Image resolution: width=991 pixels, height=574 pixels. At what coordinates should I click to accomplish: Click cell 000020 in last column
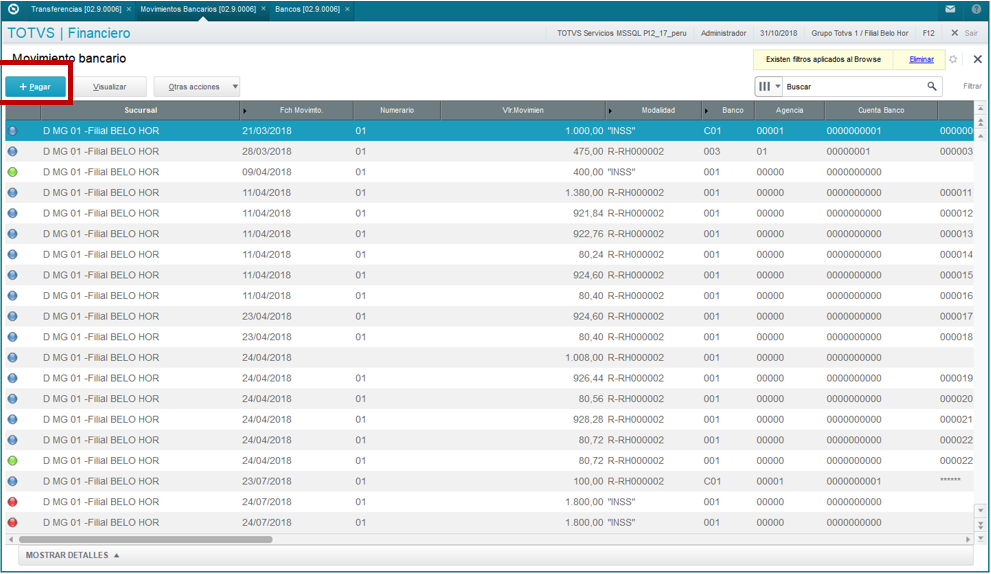pyautogui.click(x=956, y=399)
